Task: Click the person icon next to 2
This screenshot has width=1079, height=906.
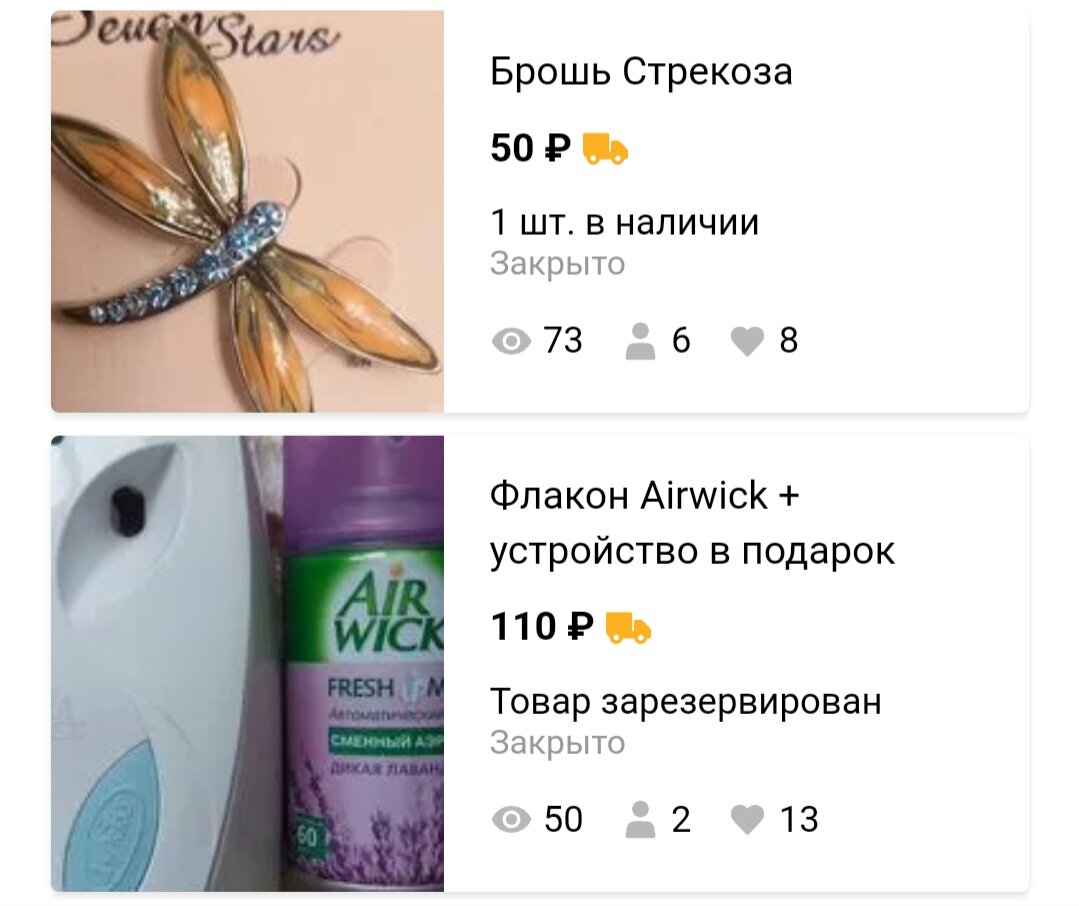Action: click(640, 819)
